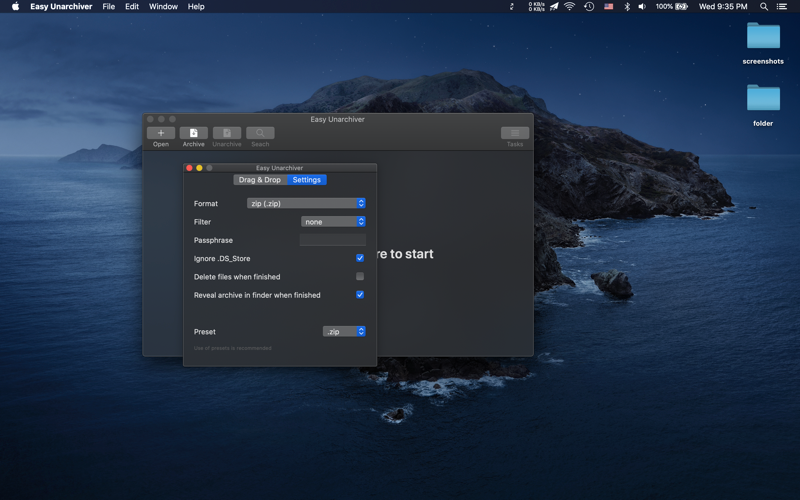The image size is (800, 500).
Task: Open the Help menu
Action: point(196,7)
